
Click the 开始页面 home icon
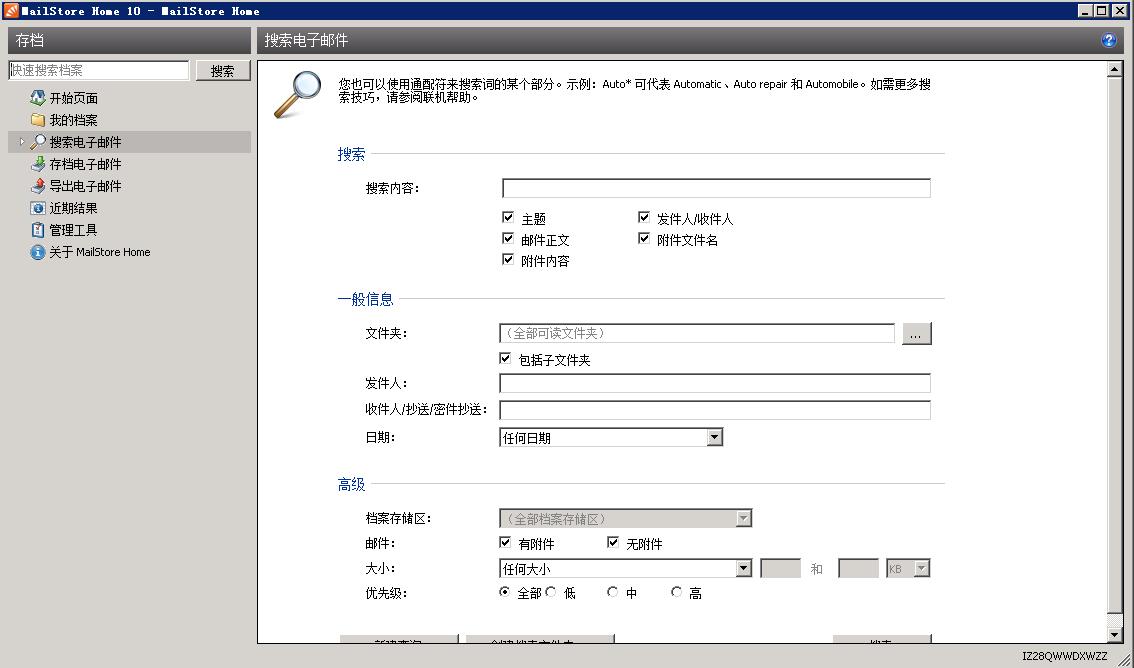38,98
